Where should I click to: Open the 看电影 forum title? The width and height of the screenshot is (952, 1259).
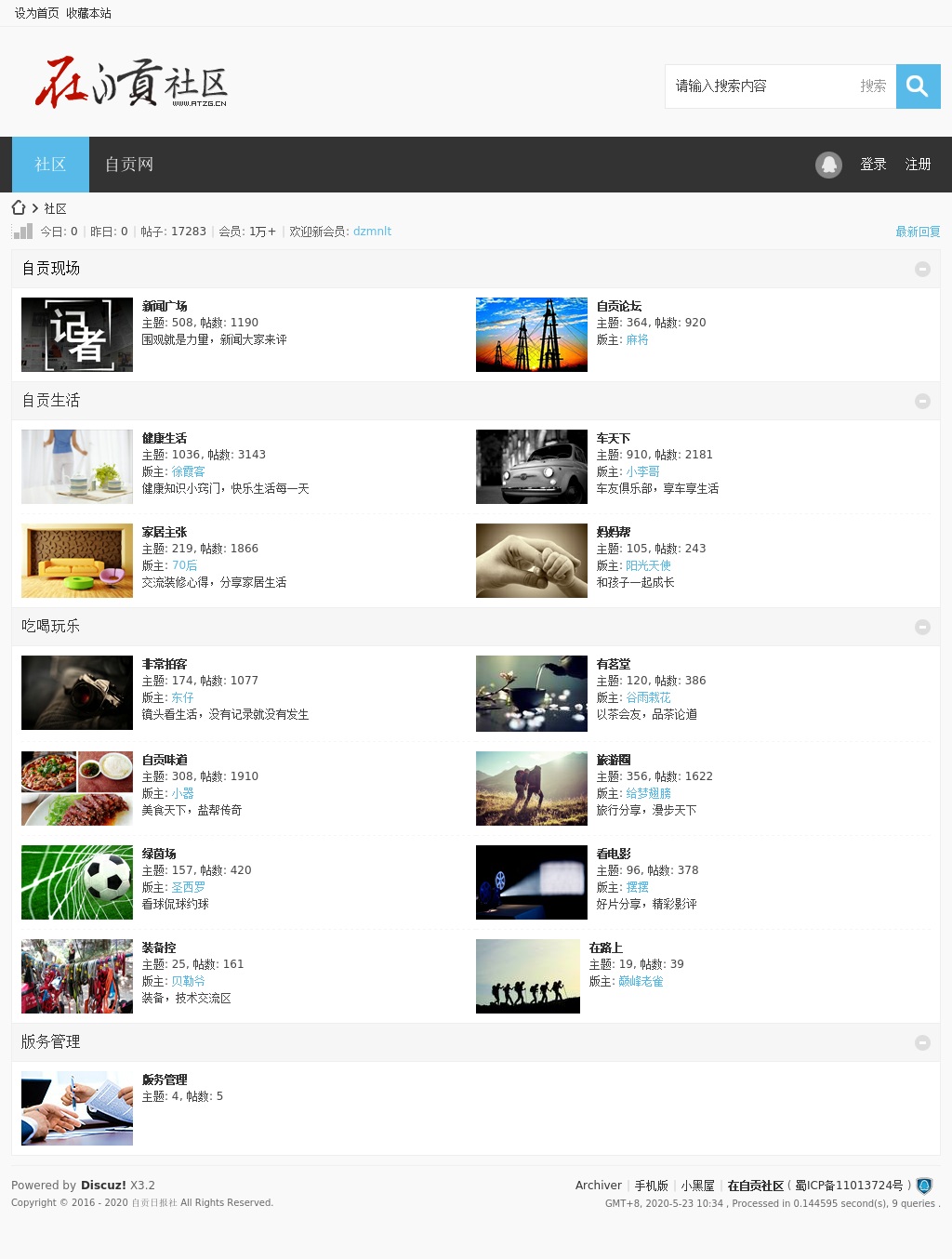click(x=614, y=854)
